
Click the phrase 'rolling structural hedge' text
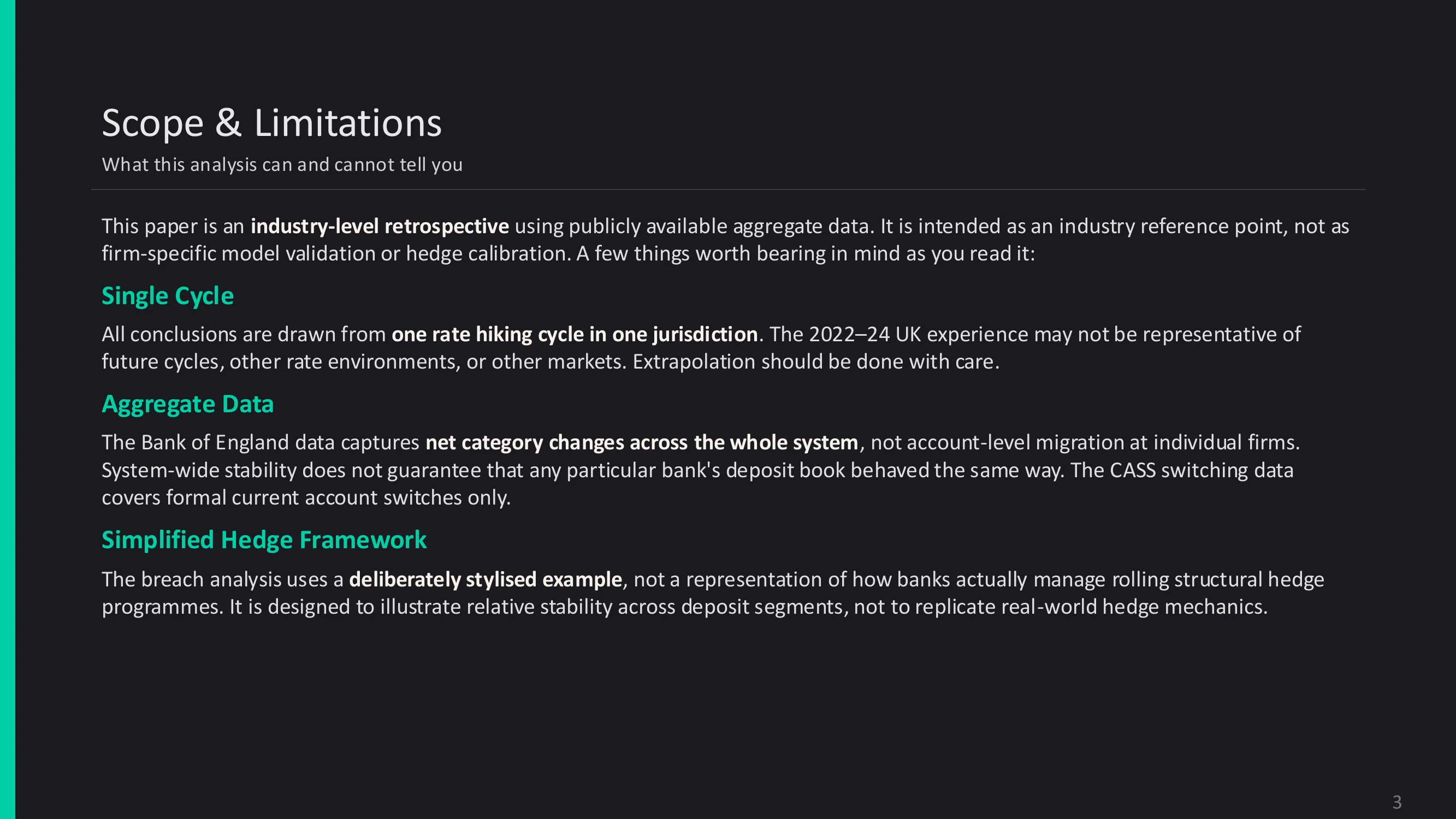tap(1217, 579)
